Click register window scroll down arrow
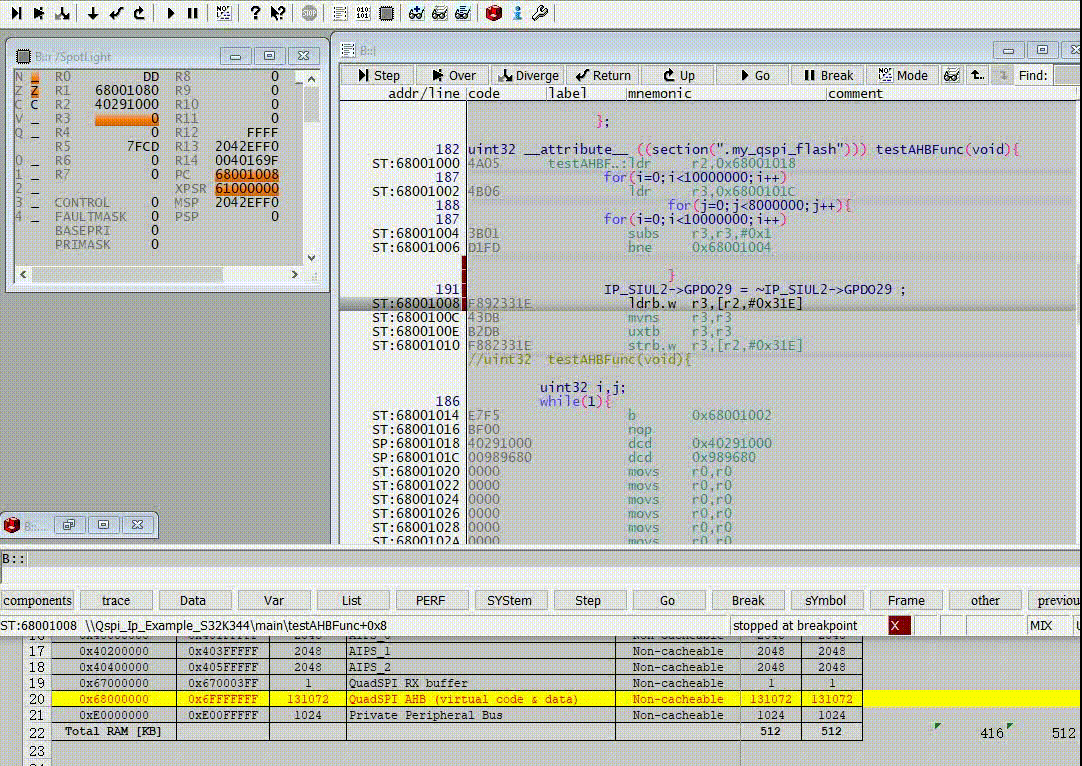This screenshot has height=766, width=1082. click(311, 257)
